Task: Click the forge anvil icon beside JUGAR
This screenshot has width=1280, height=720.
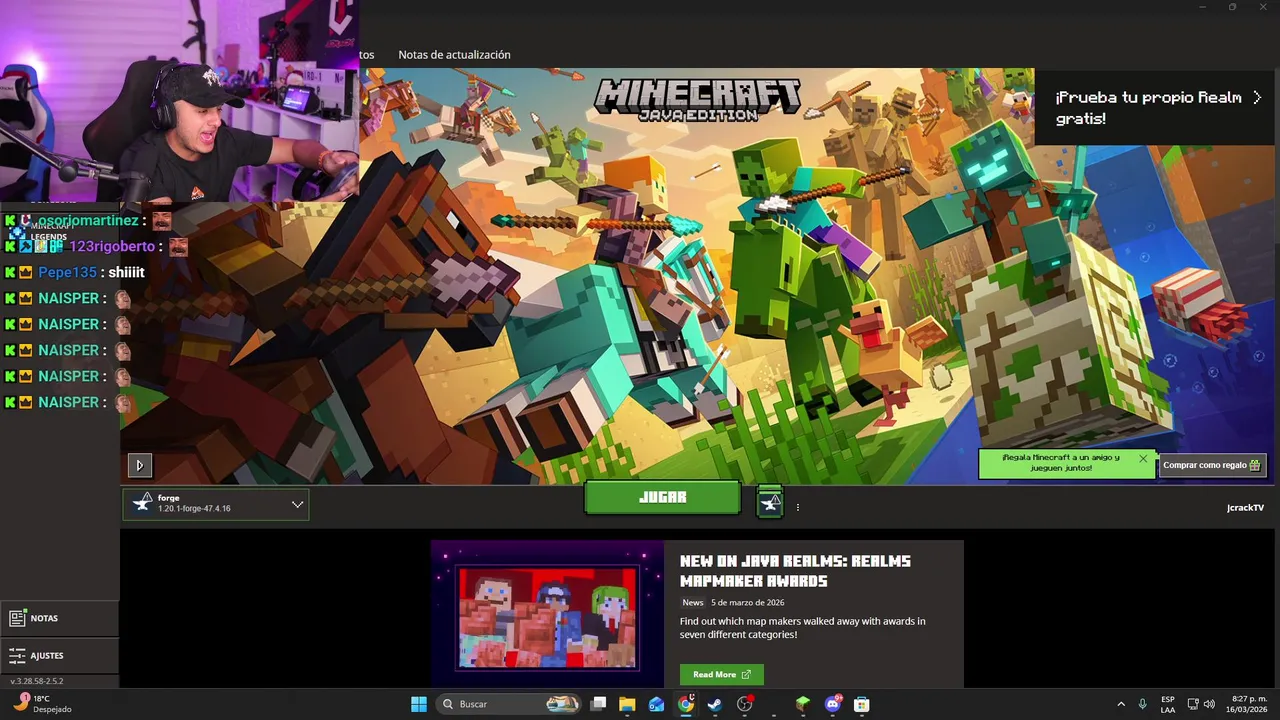Action: (769, 503)
